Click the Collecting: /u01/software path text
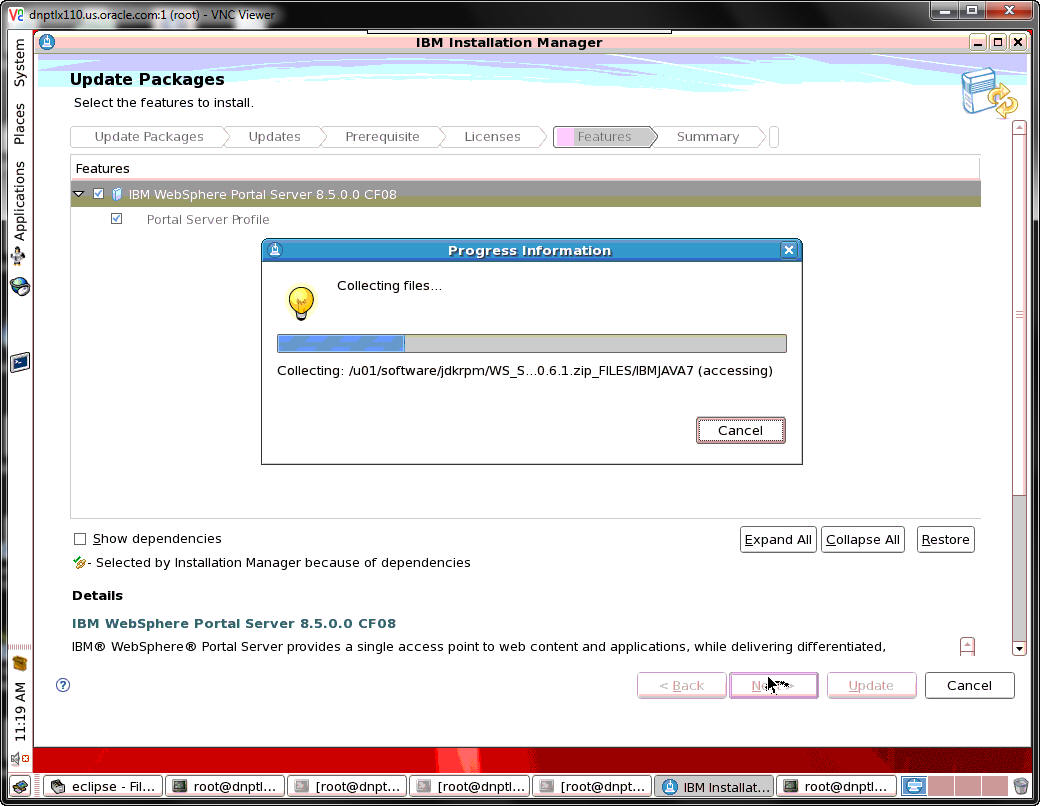The width and height of the screenshot is (1040, 806). tap(525, 370)
